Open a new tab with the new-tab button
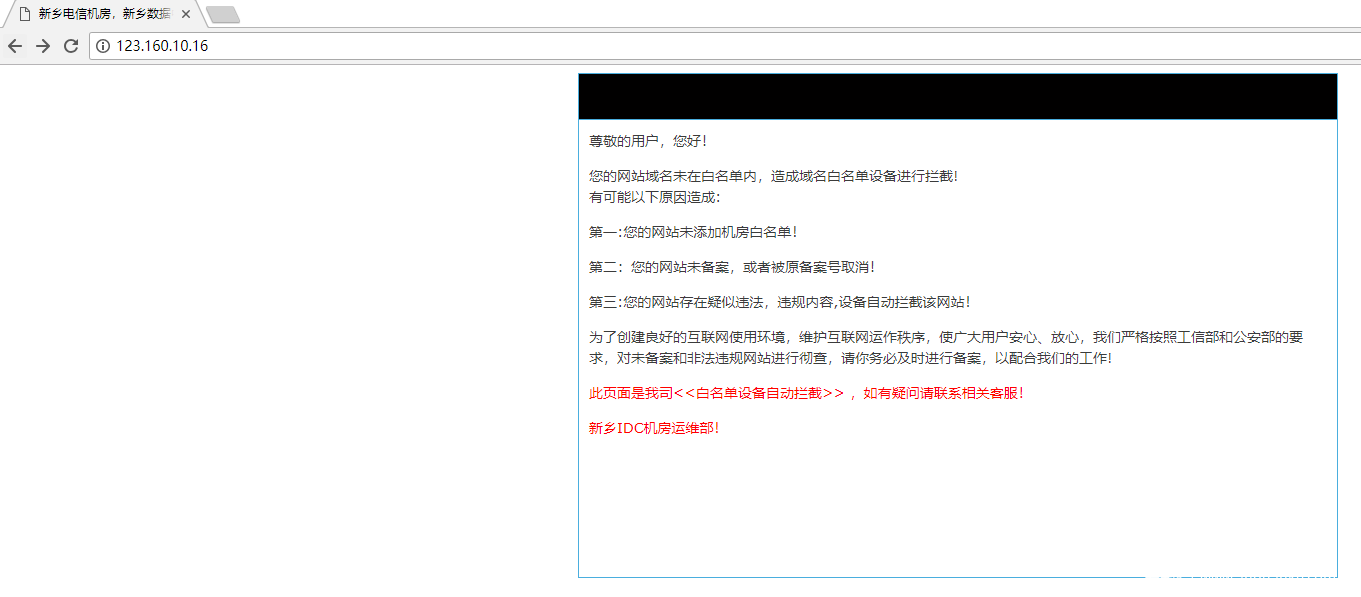The image size is (1361, 597). click(222, 14)
